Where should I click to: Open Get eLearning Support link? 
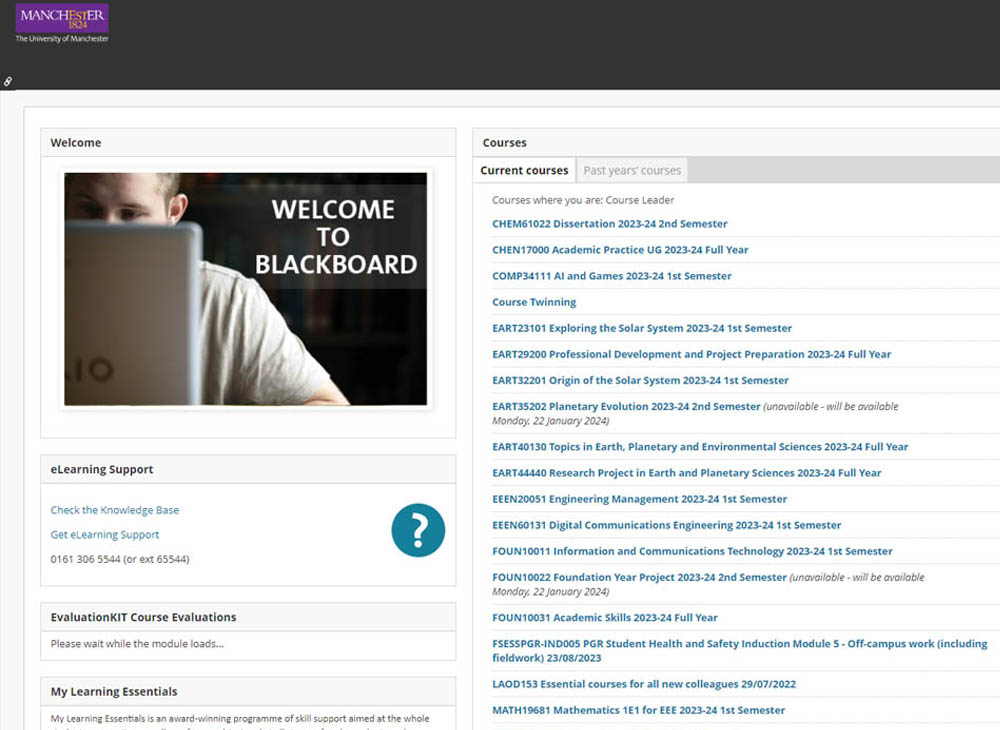click(105, 535)
